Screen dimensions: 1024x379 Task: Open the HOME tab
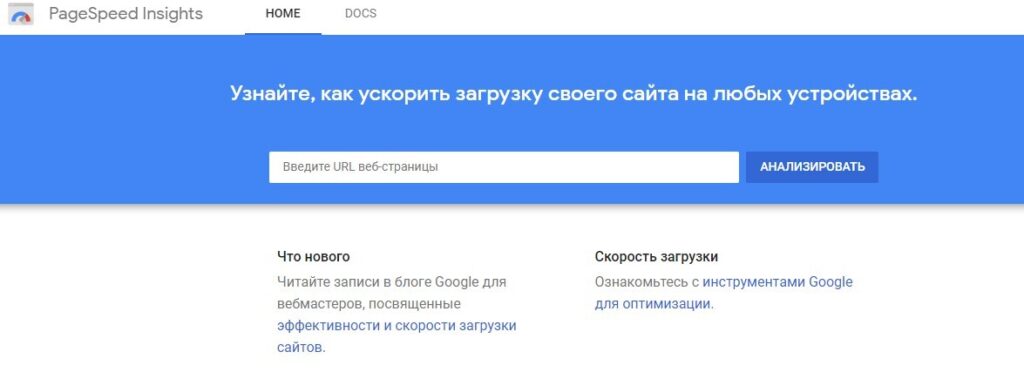point(283,14)
